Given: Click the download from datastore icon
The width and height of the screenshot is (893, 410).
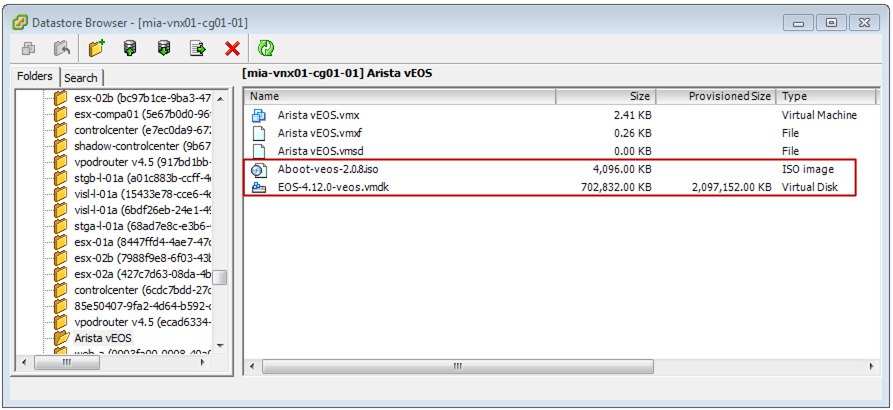Looking at the screenshot, I should (x=164, y=49).
